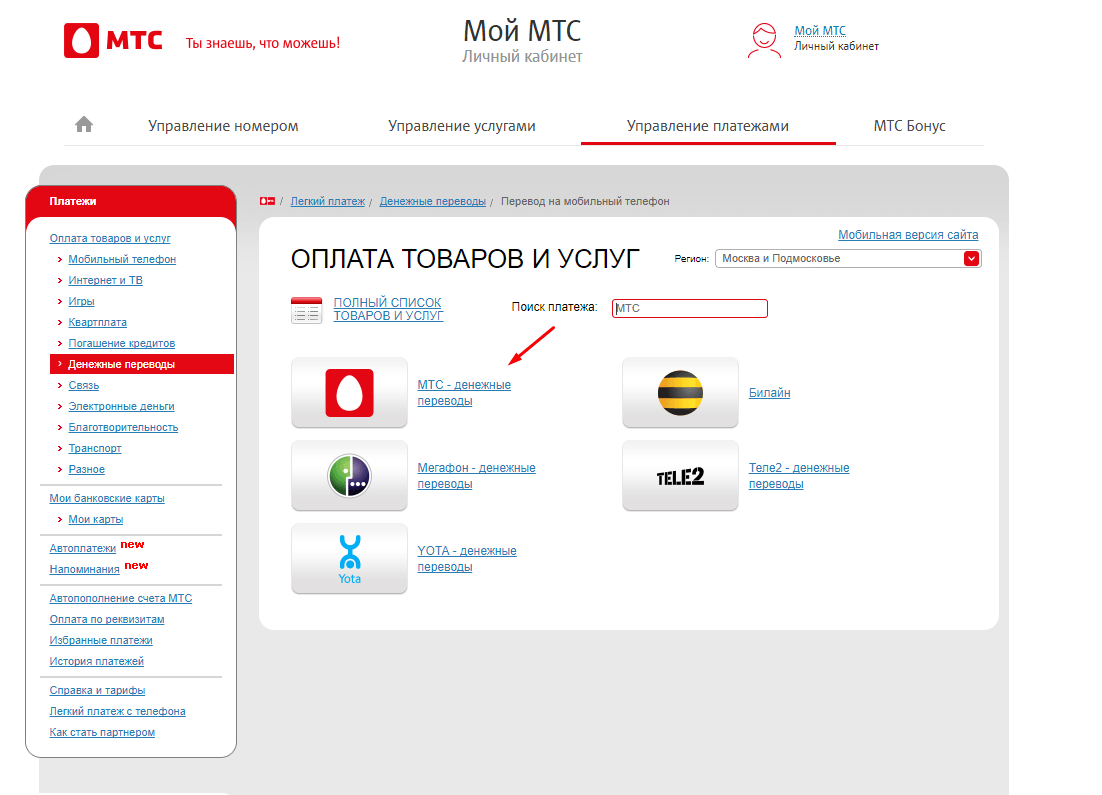Open Погашение кредитов sidebar link

click(x=122, y=344)
